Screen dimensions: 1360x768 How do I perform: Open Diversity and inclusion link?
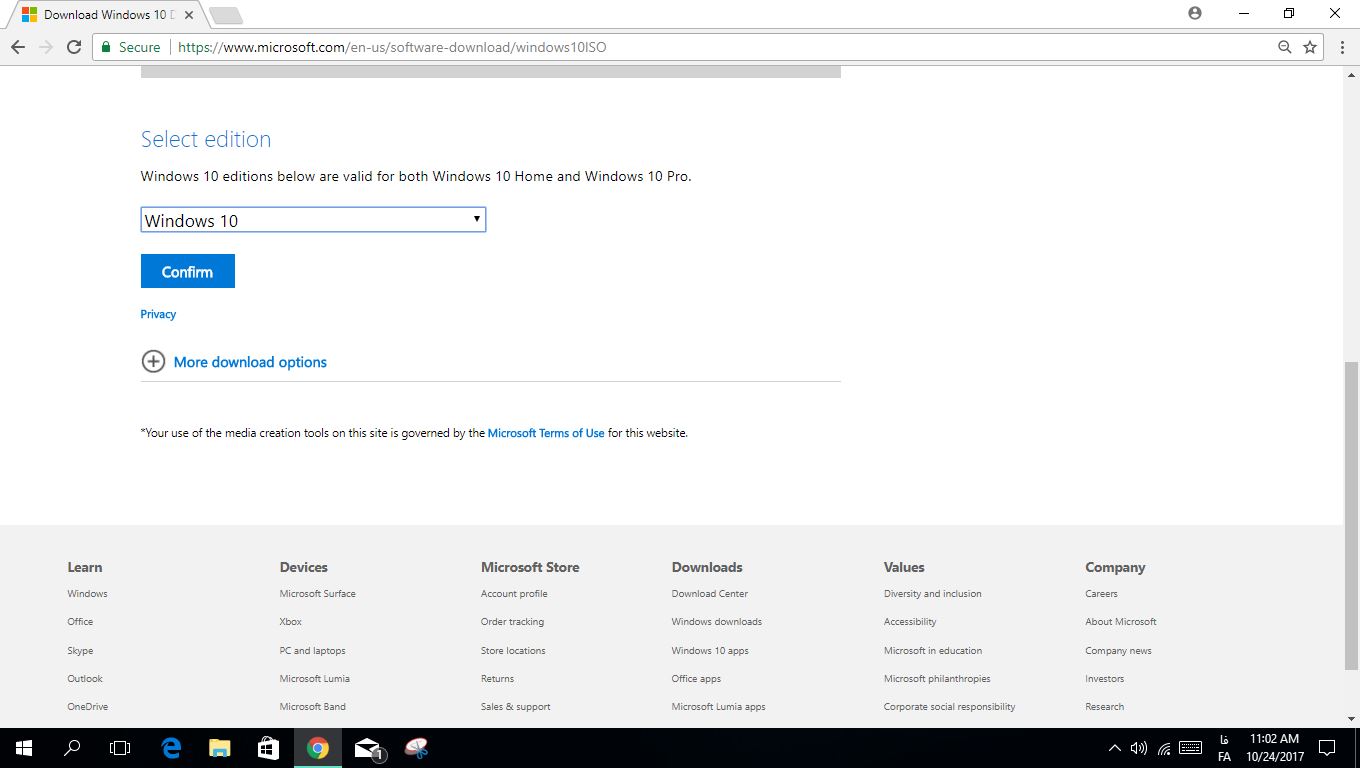click(932, 594)
